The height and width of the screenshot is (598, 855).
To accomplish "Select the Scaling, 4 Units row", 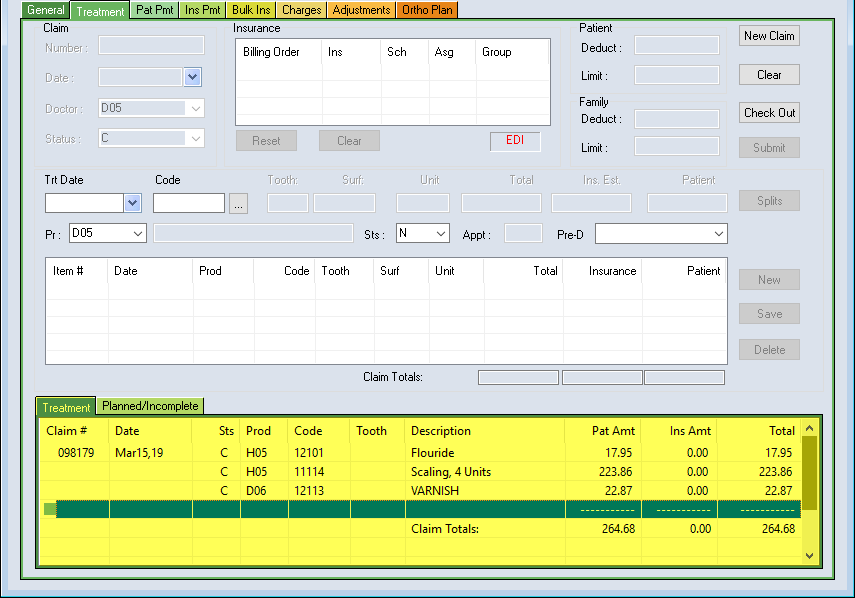I will [450, 472].
